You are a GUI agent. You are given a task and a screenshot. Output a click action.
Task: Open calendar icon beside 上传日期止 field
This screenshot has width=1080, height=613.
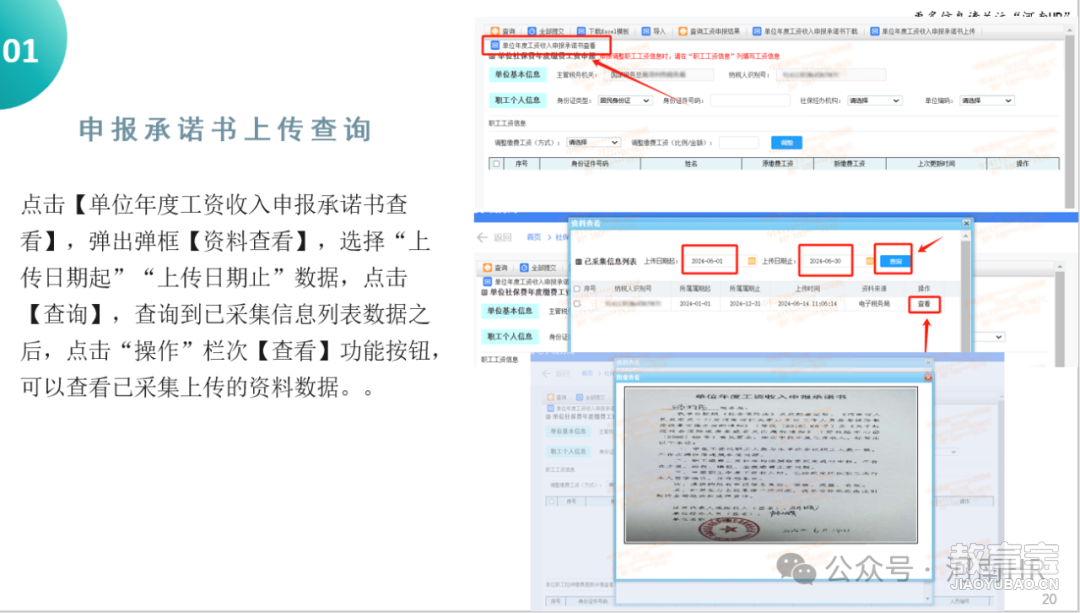point(870,262)
